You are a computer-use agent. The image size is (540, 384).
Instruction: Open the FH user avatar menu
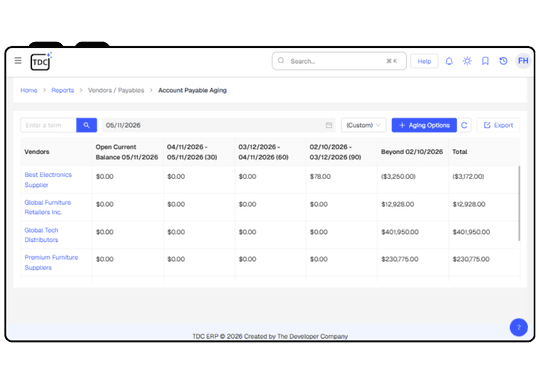click(x=523, y=61)
